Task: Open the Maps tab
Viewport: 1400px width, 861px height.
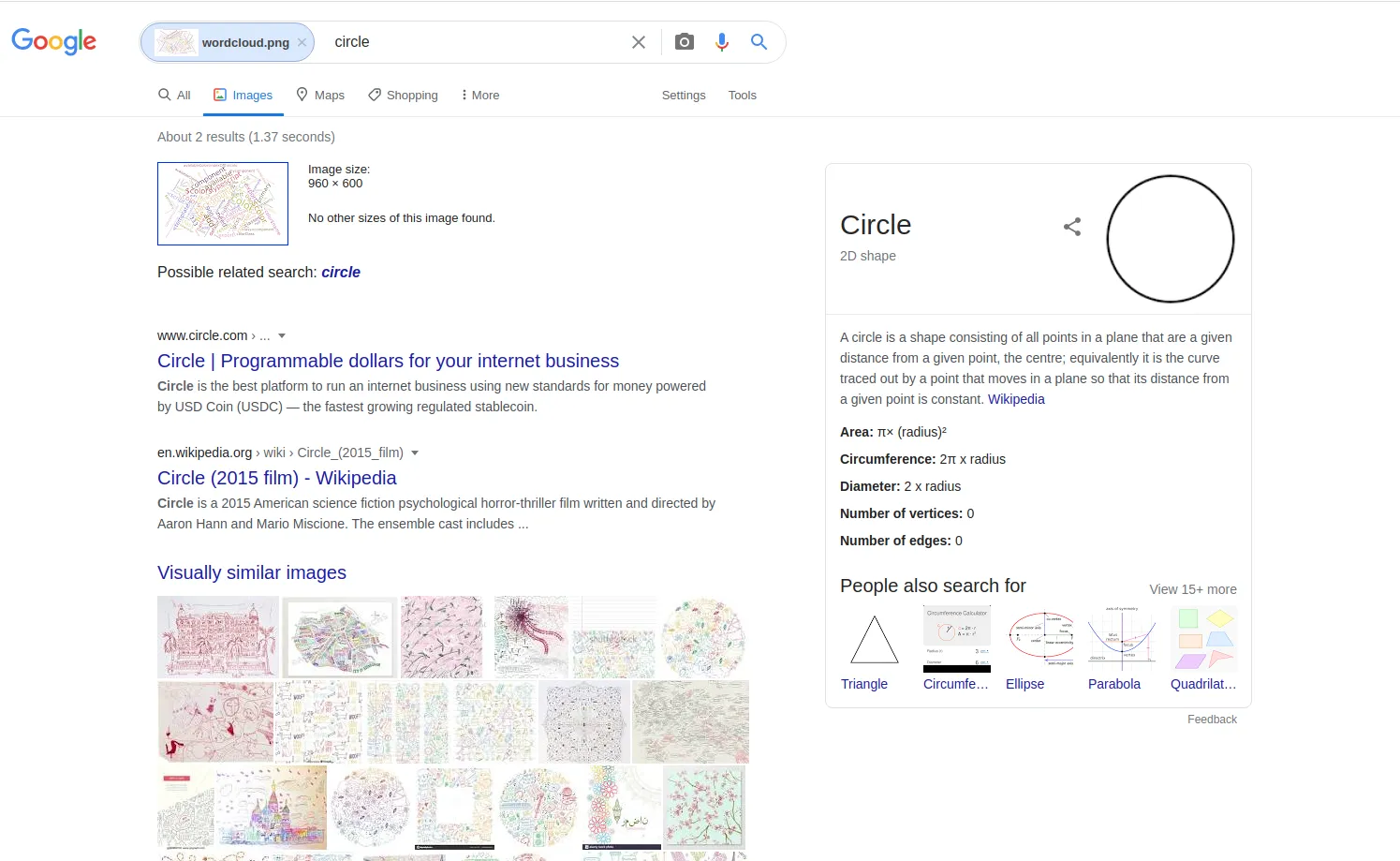Action: coord(320,95)
